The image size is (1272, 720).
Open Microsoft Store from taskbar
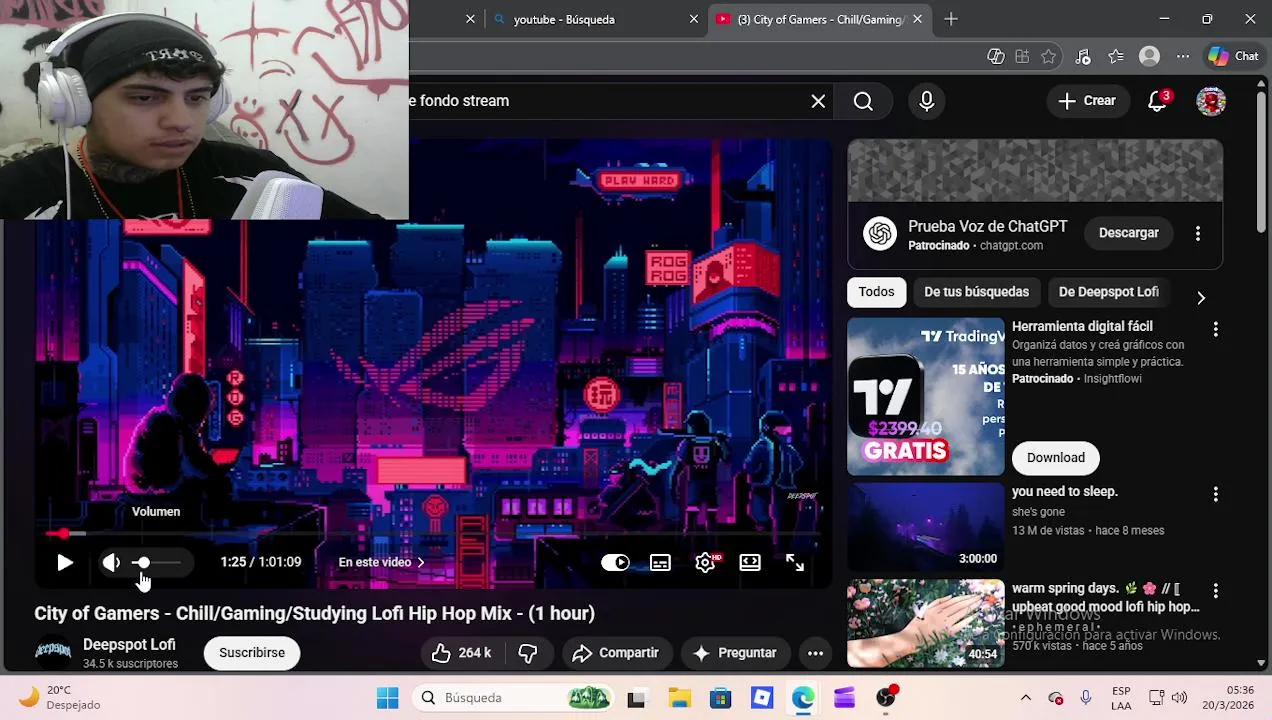click(x=720, y=698)
